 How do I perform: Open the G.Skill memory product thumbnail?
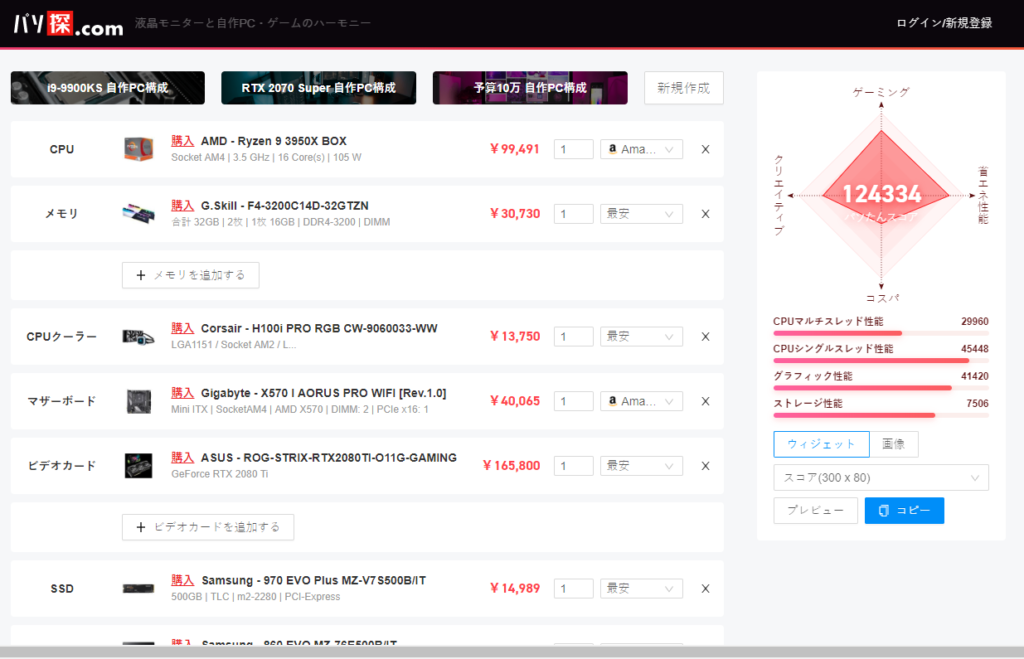click(x=138, y=214)
